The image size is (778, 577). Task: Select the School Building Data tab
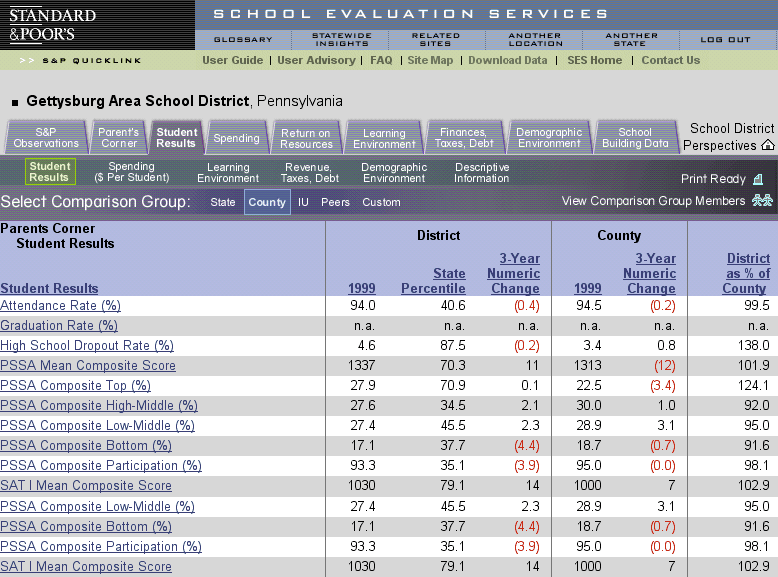click(x=635, y=138)
